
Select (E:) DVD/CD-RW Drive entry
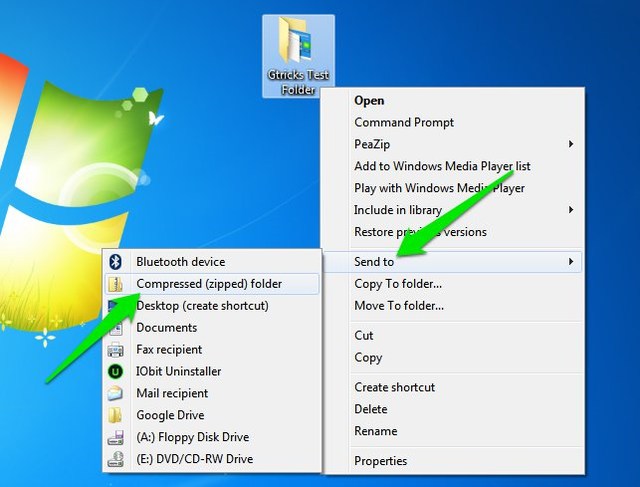(212, 459)
